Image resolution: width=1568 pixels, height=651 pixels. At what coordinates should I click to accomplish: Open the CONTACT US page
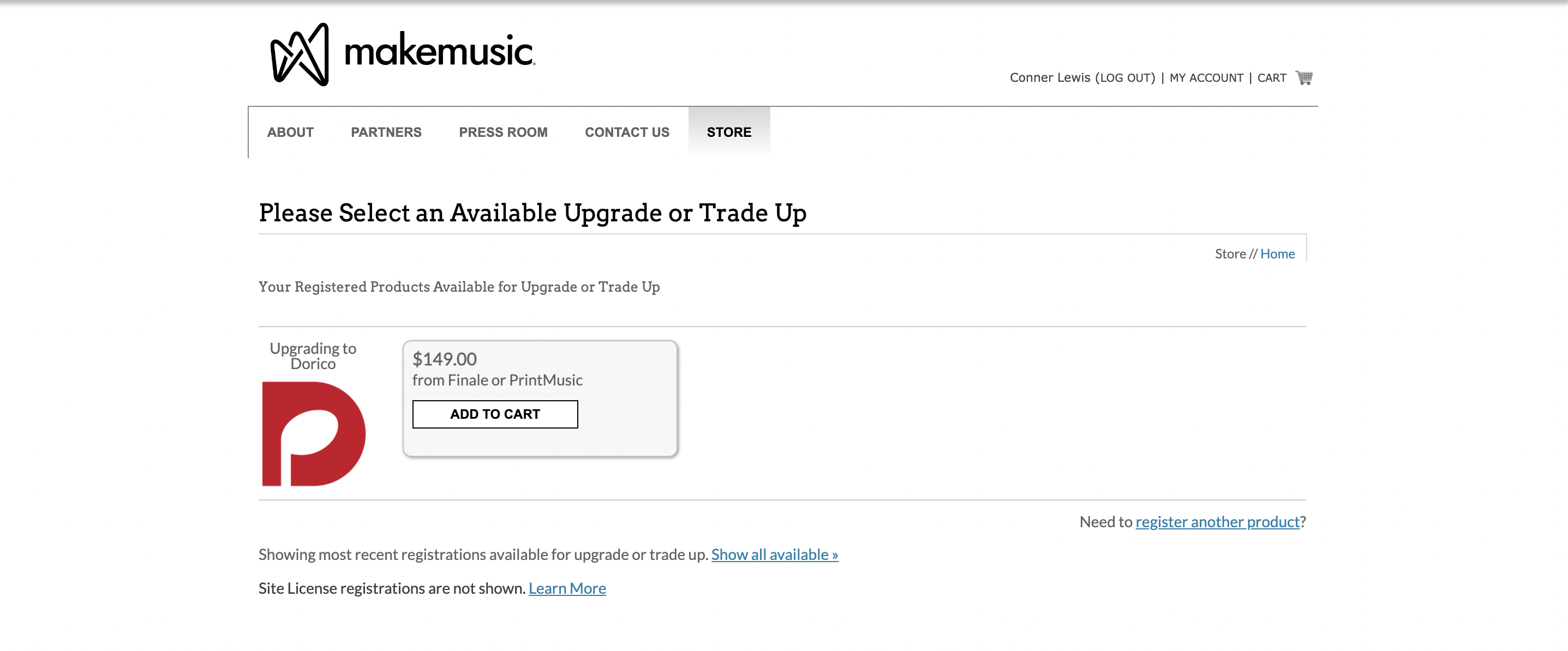point(627,132)
